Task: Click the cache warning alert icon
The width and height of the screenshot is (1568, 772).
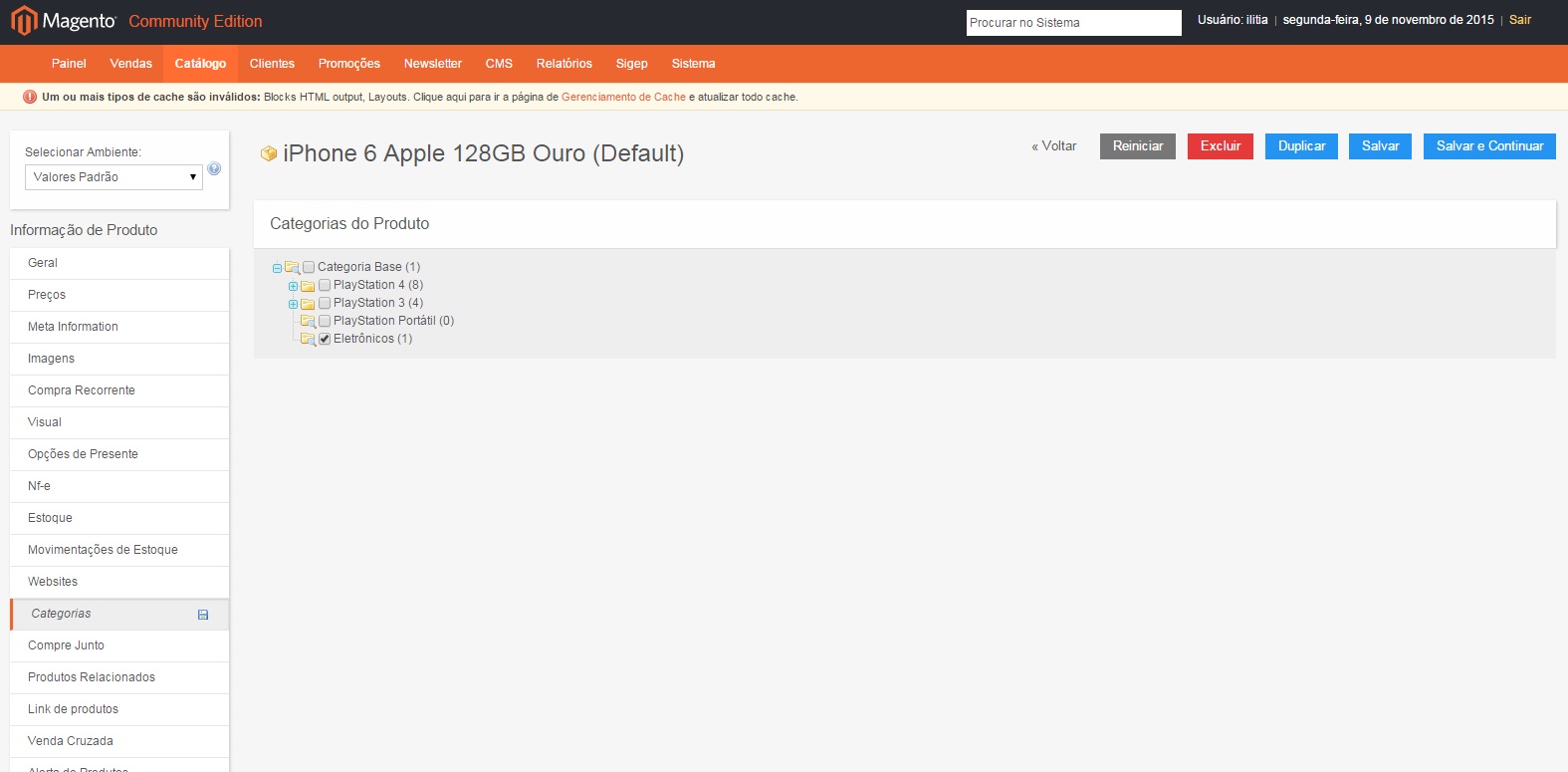Action: tap(30, 97)
